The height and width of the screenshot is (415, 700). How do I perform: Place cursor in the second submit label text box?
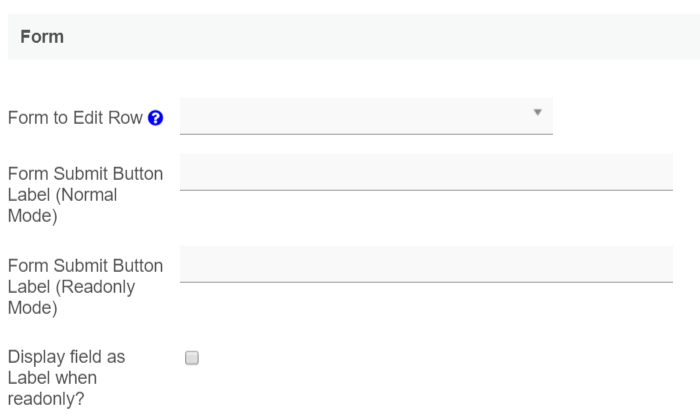(x=426, y=263)
